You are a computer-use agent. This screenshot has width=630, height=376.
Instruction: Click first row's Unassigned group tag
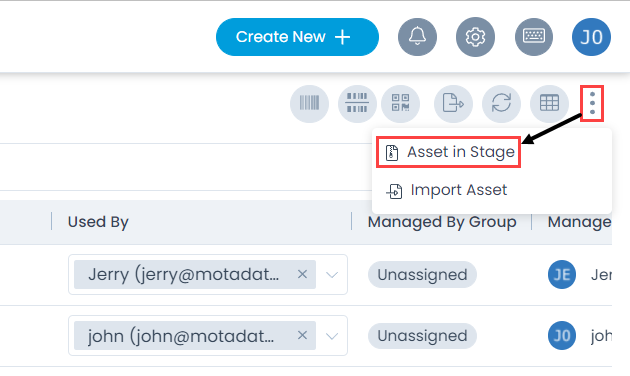point(422,275)
